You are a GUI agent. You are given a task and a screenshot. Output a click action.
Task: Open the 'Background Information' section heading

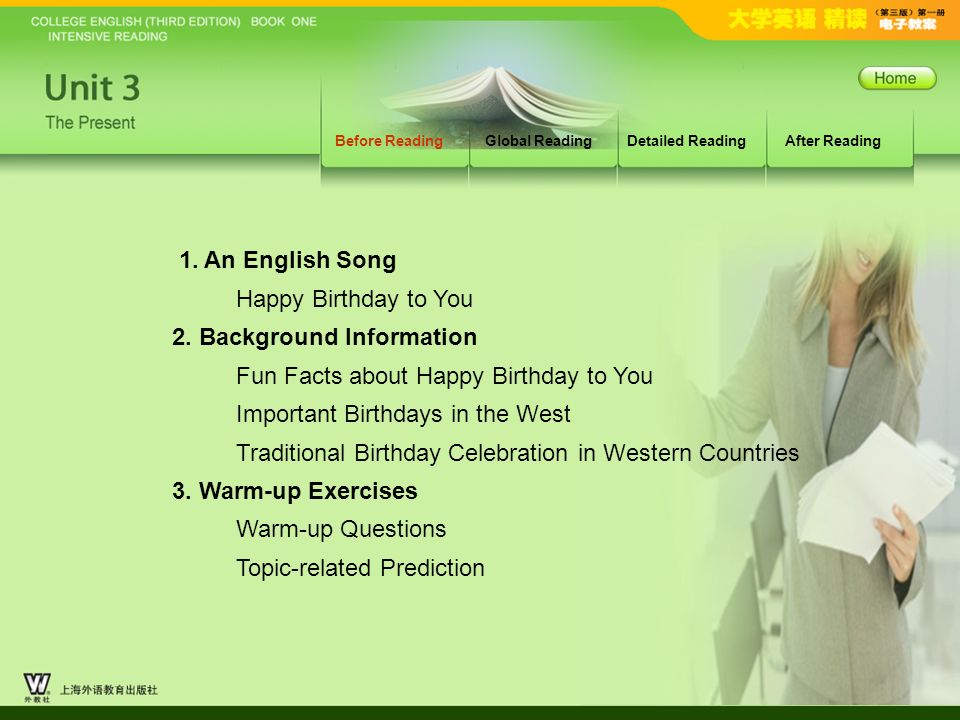click(324, 337)
